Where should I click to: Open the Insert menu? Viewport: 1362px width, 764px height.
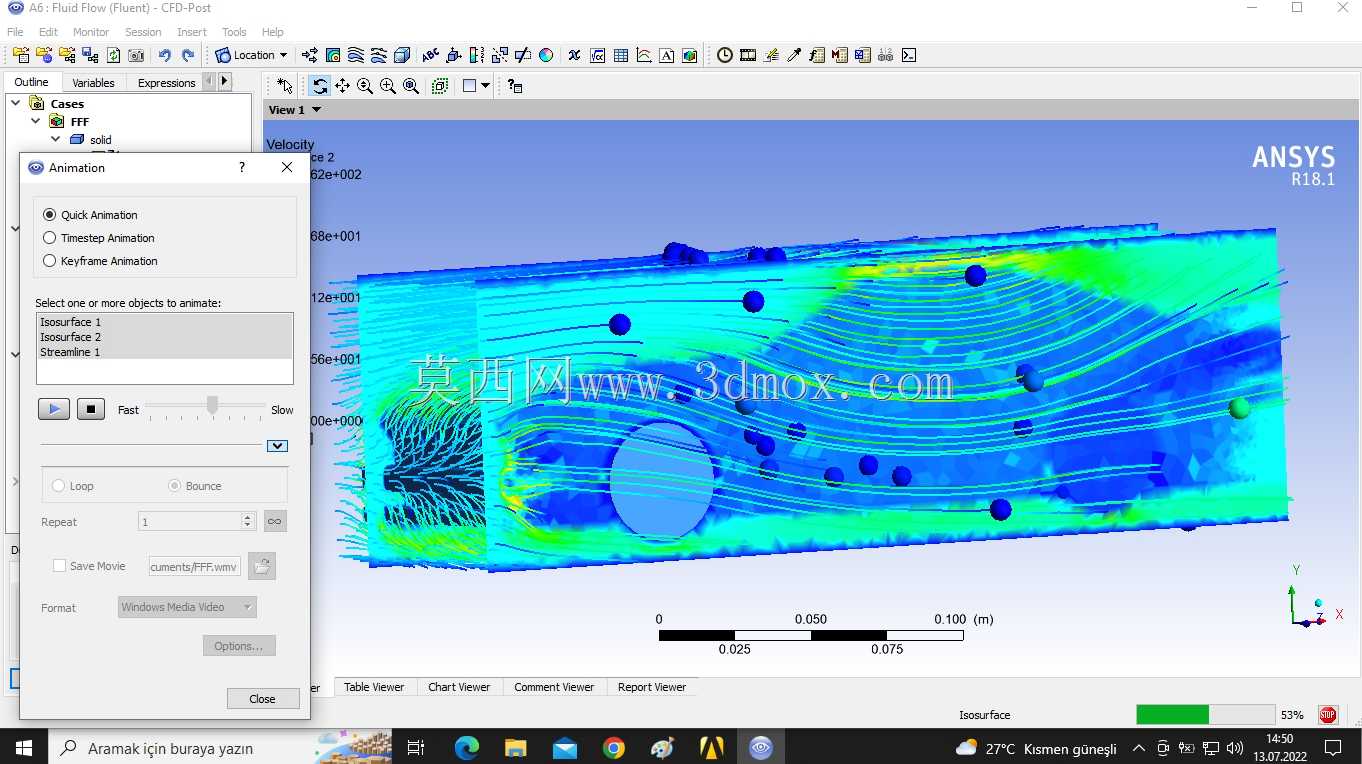tap(192, 32)
